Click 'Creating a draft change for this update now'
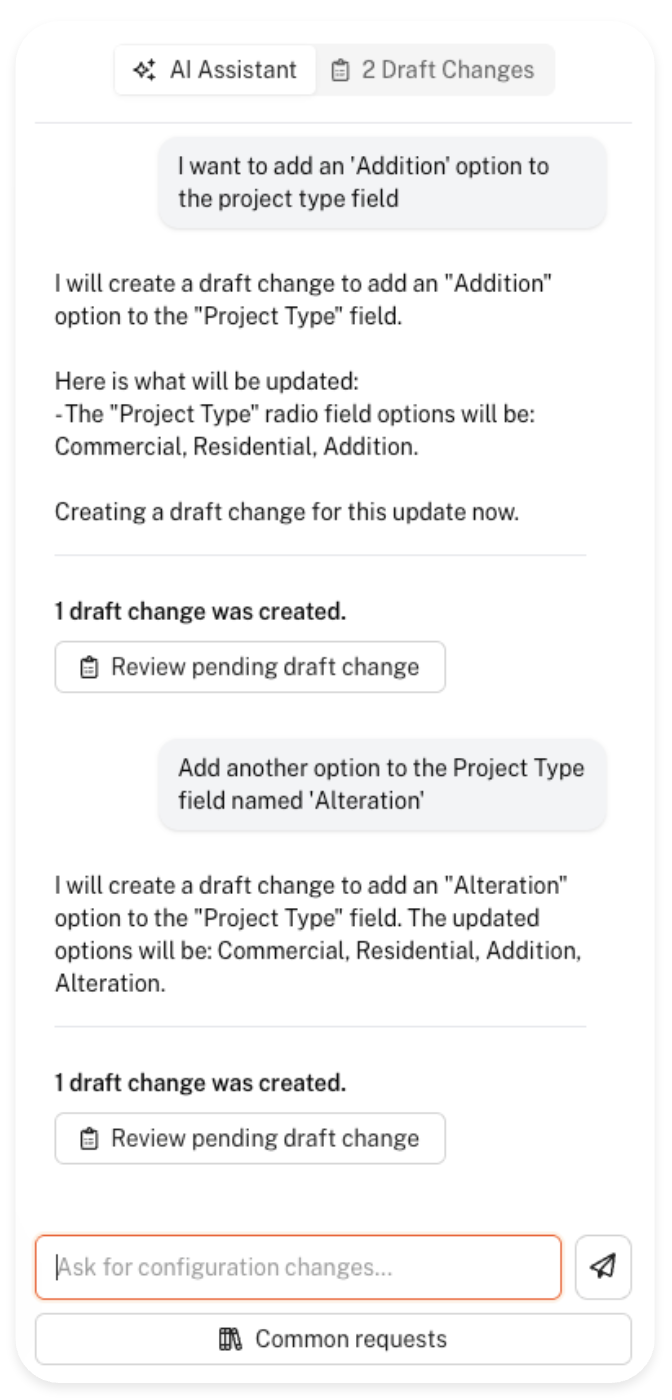The height and width of the screenshot is (1400, 672). [287, 512]
